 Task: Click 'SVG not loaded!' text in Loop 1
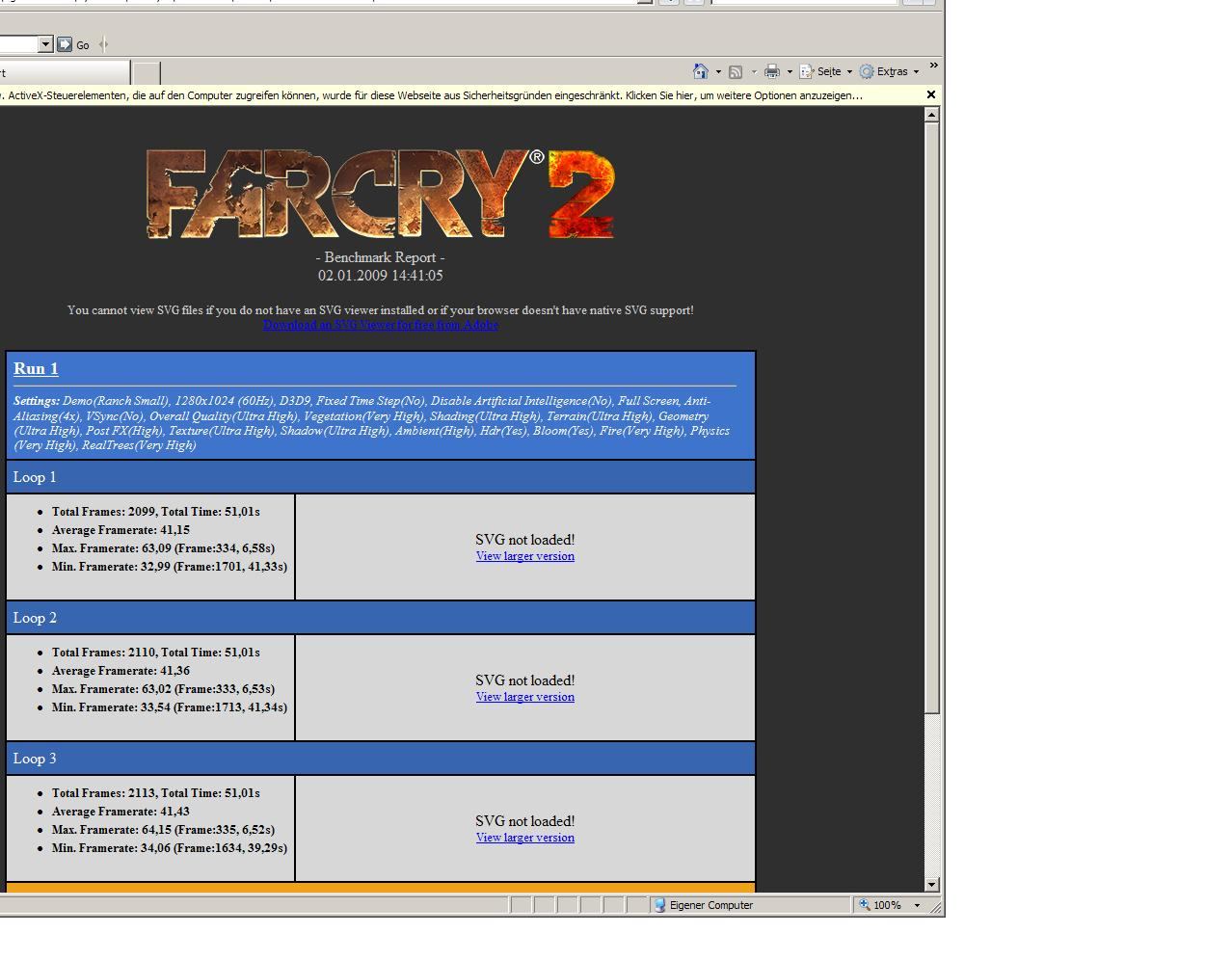[525, 540]
